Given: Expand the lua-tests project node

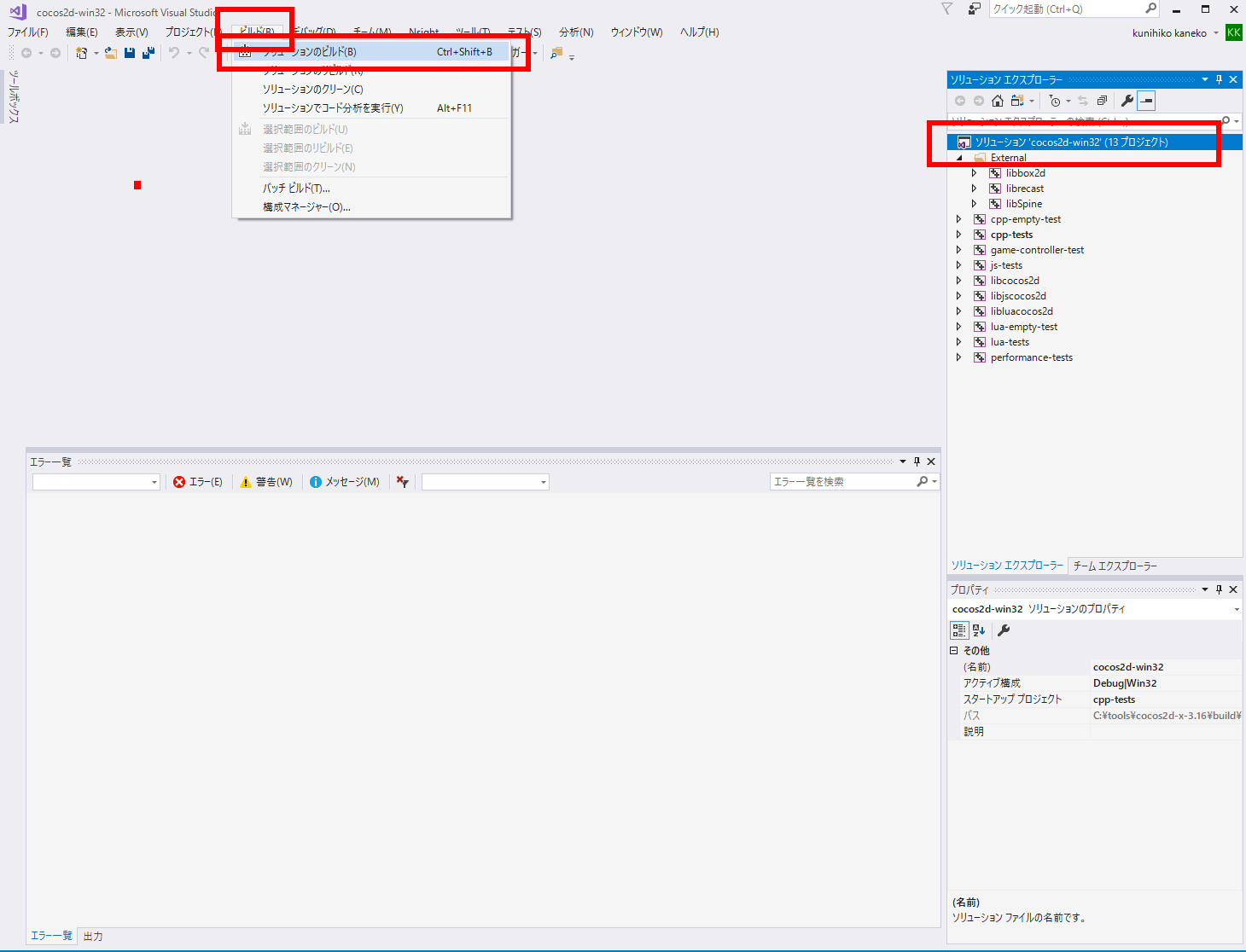Looking at the screenshot, I should tap(958, 342).
